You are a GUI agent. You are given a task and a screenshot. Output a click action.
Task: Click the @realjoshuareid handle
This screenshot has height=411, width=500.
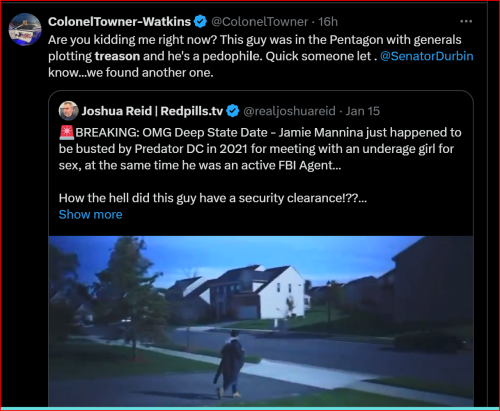coord(289,111)
